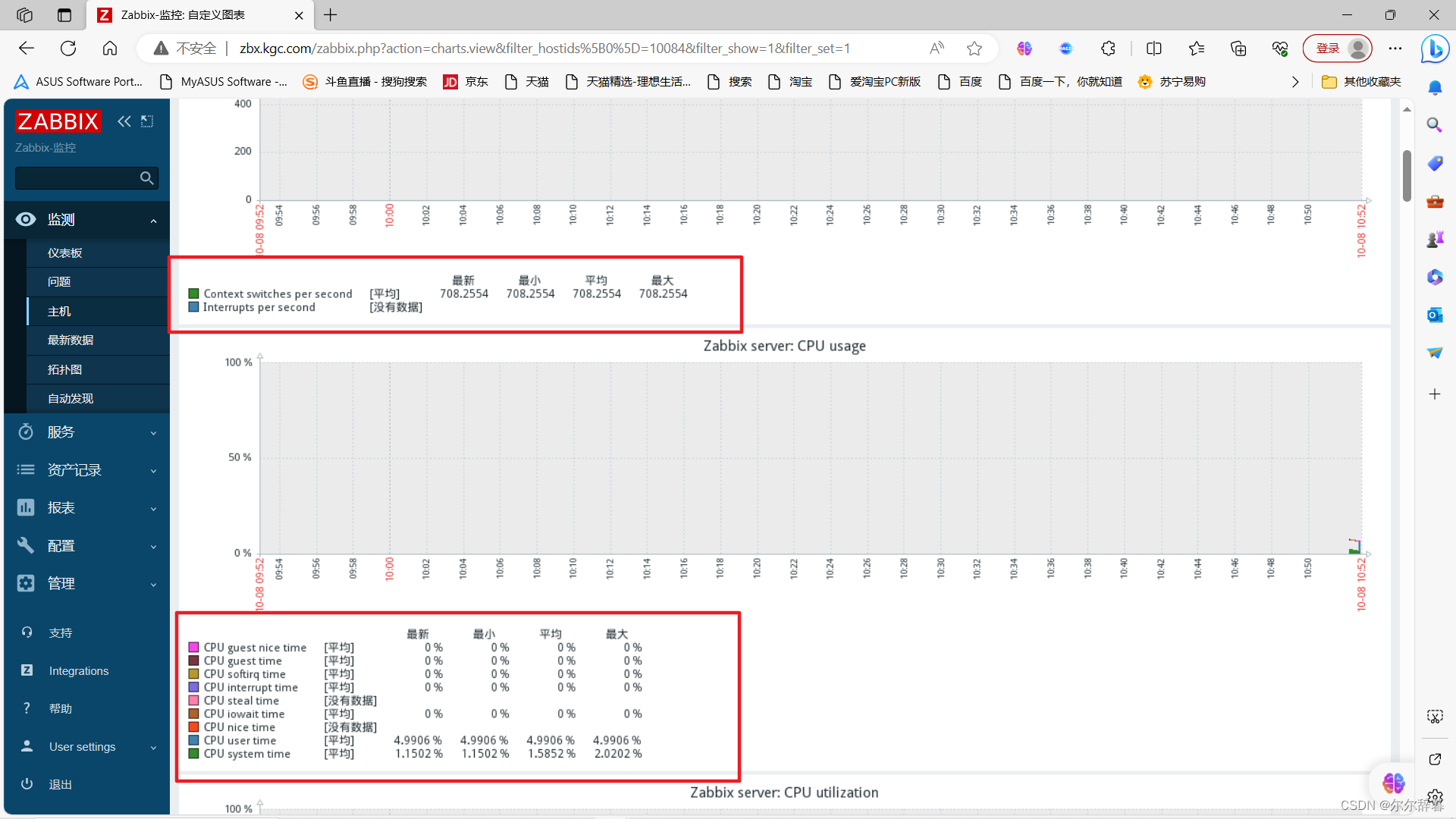
Task: Expand the 管理 administration menu
Action: [x=87, y=584]
